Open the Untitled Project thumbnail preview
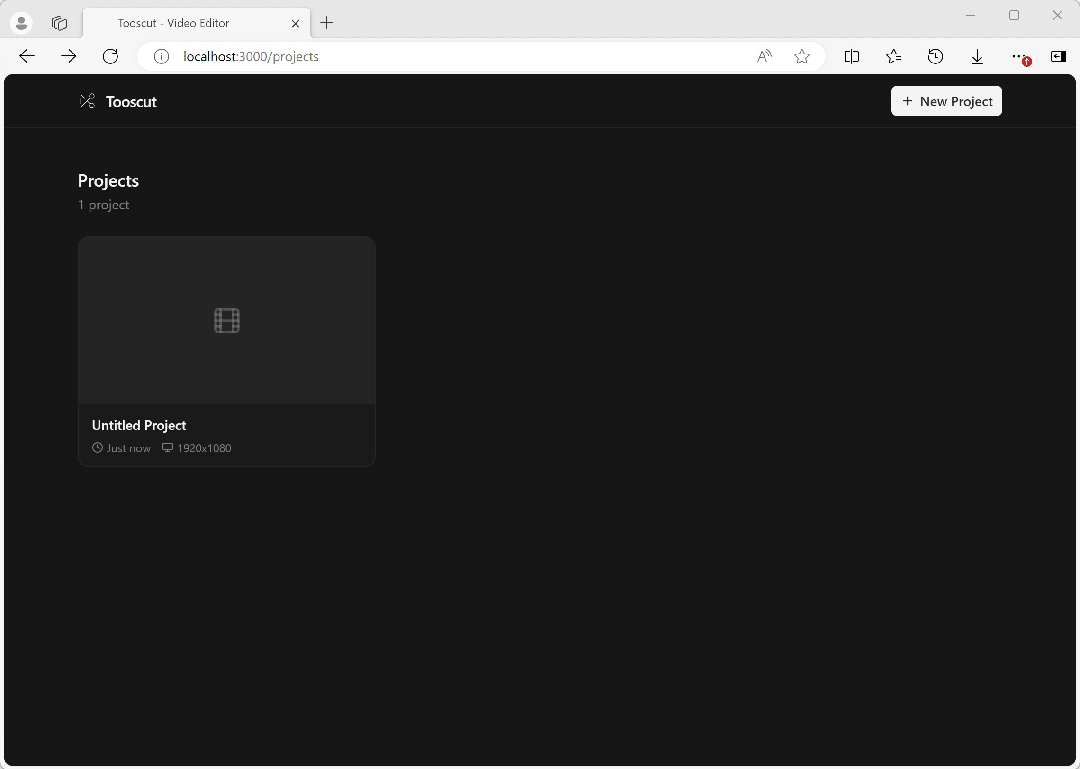 point(227,320)
